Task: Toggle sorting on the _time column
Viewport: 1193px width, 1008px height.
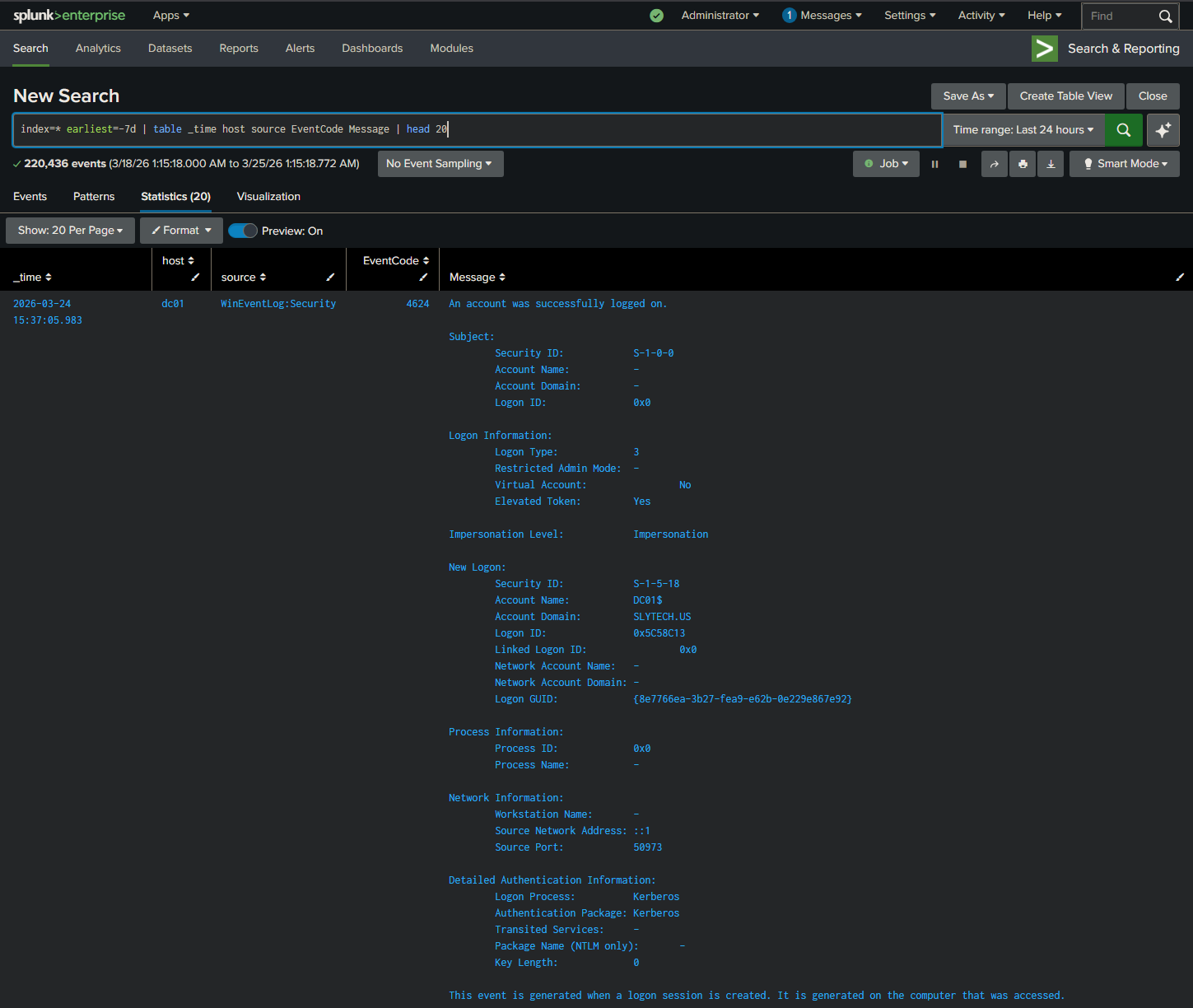Action: 49,278
